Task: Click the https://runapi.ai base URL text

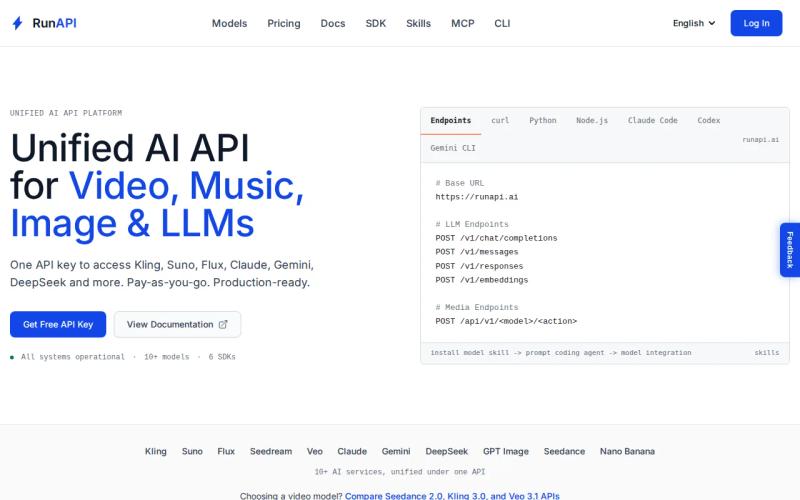Action: 477,197
